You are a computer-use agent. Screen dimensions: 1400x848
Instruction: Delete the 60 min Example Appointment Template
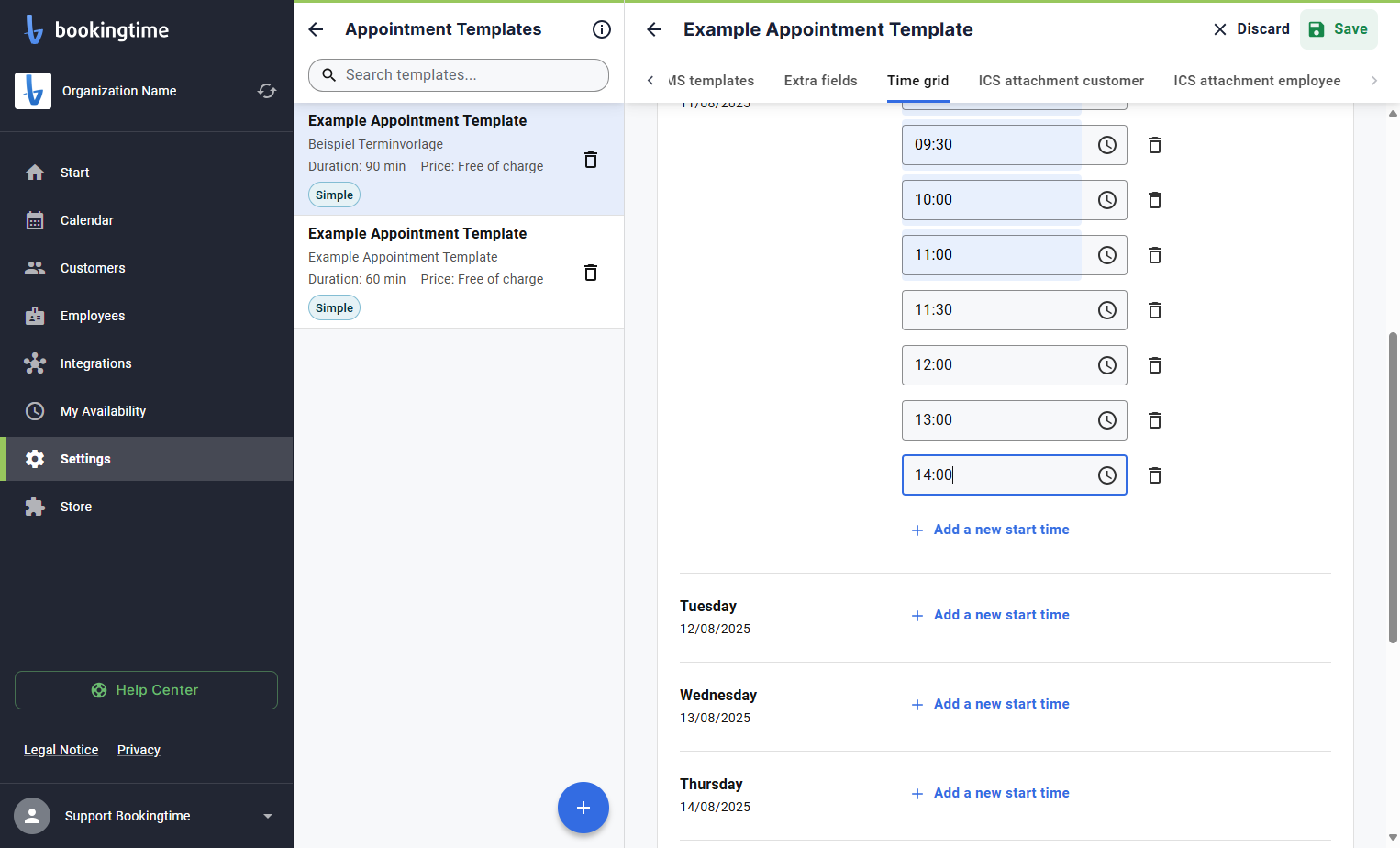pyautogui.click(x=591, y=273)
